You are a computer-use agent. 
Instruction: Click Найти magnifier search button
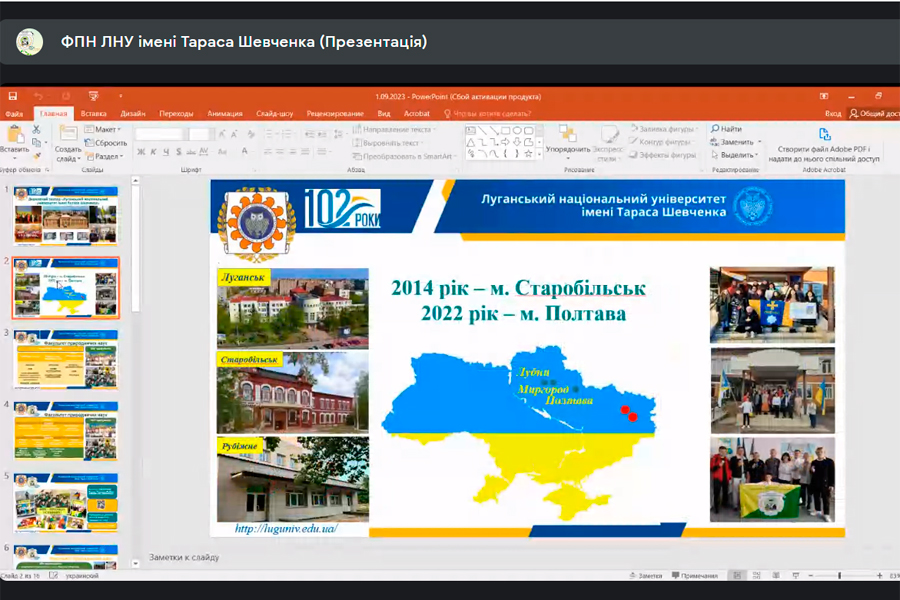tap(726, 129)
